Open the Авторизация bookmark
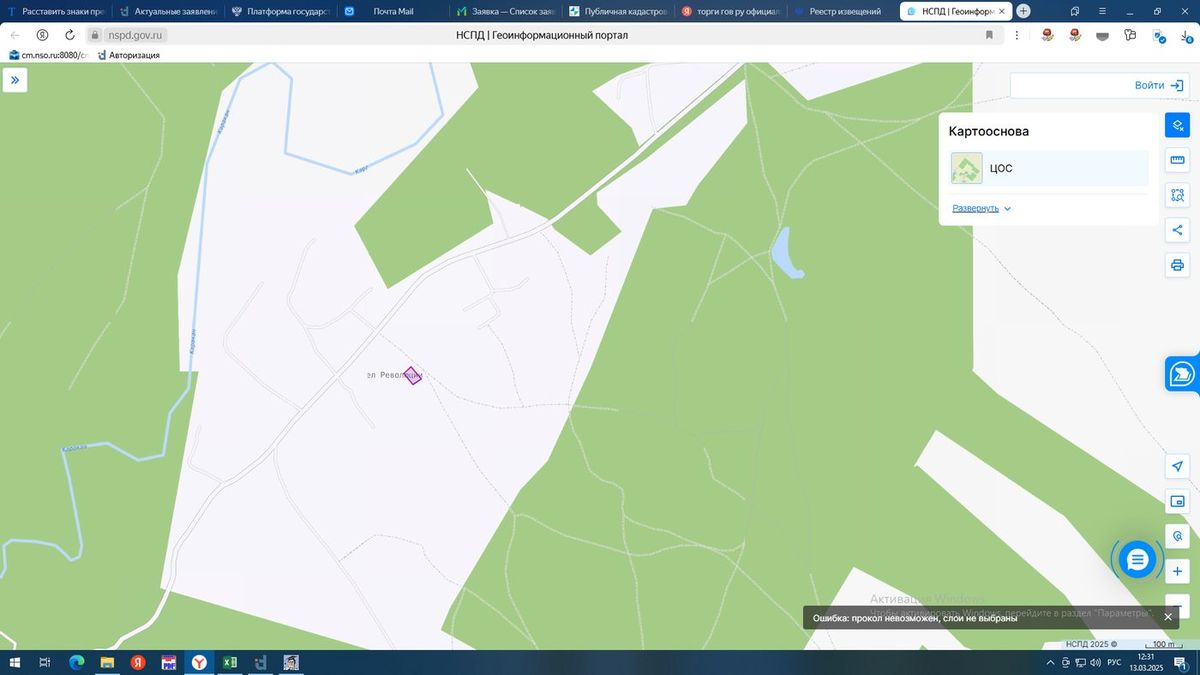Viewport: 1200px width, 675px height. click(128, 55)
